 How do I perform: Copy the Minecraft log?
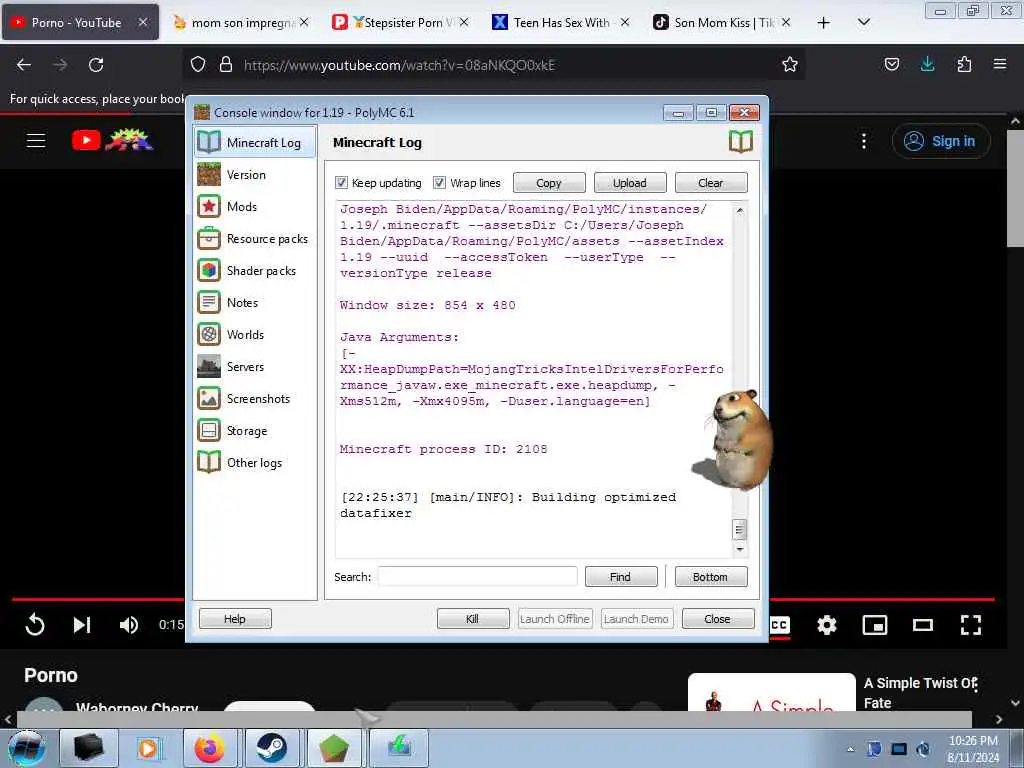point(549,183)
